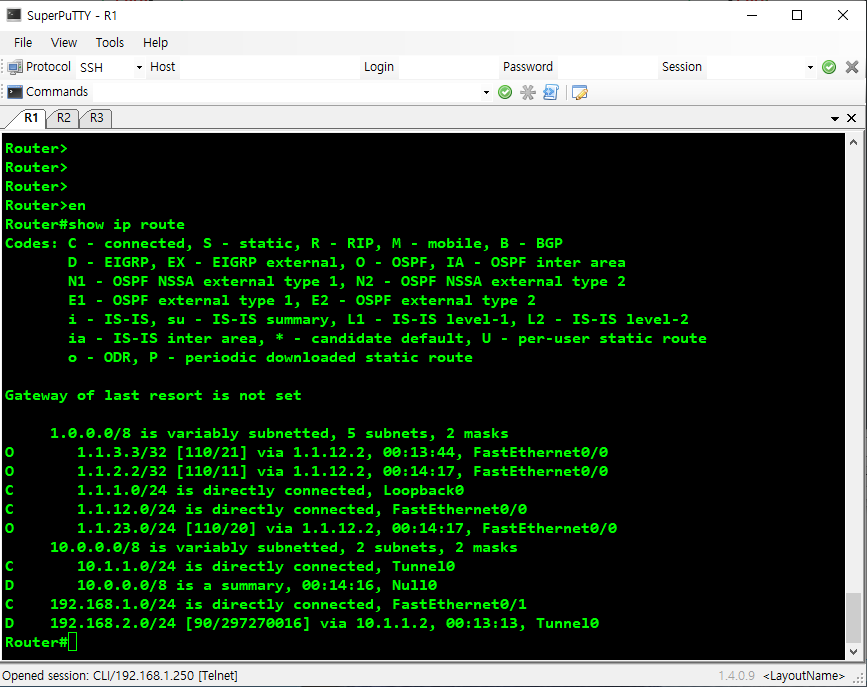Click the 1.1.1.0/24 Loopback0 route line
Screen dimensions: 867x687
tap(234, 491)
